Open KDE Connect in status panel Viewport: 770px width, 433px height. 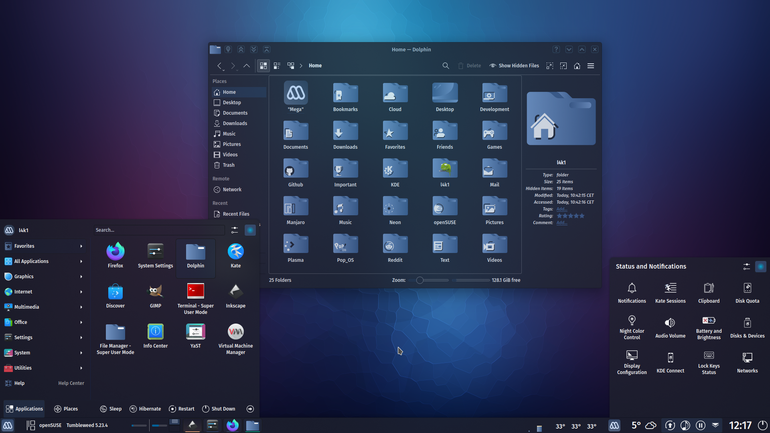[670, 362]
